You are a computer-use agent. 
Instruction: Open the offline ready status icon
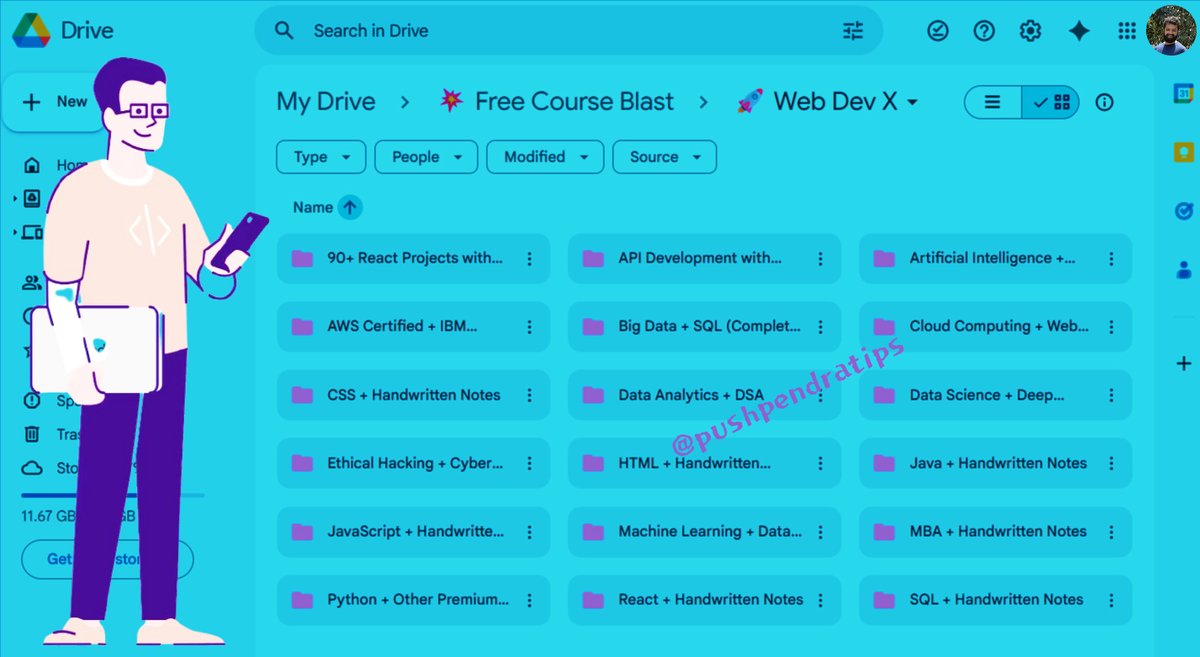click(938, 31)
